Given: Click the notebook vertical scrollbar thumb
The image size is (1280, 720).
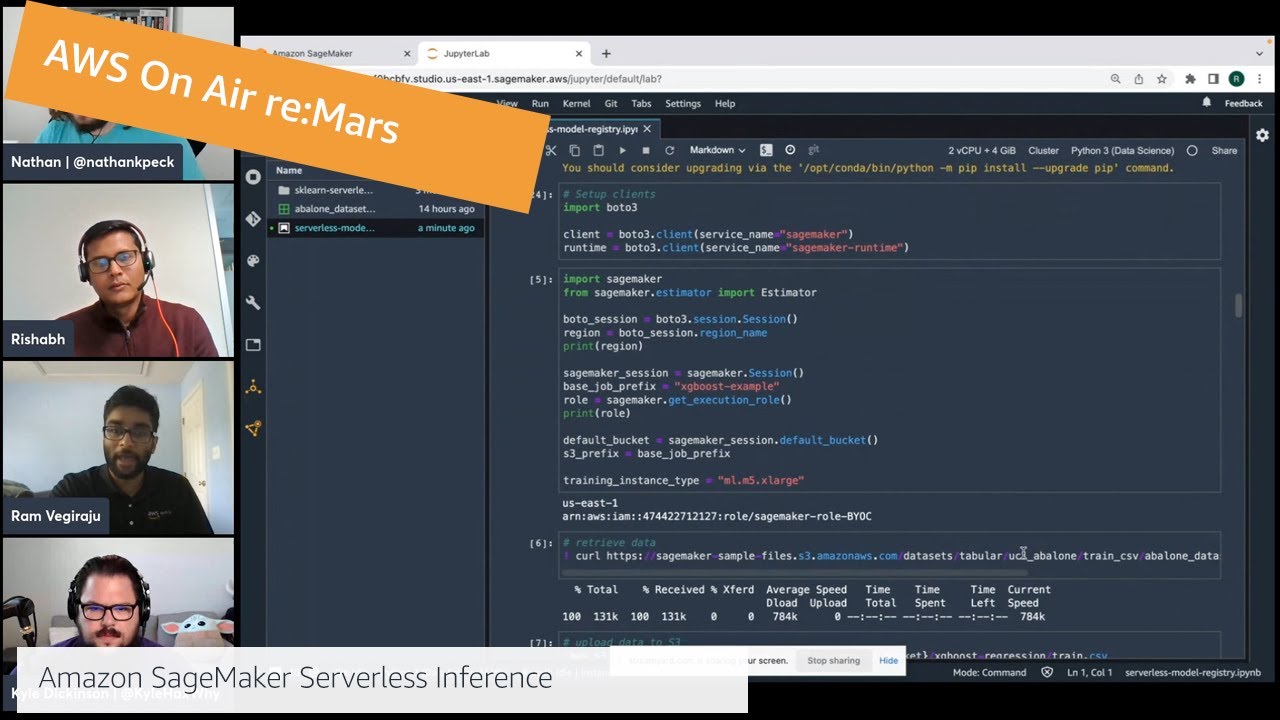Looking at the screenshot, I should tap(1238, 306).
